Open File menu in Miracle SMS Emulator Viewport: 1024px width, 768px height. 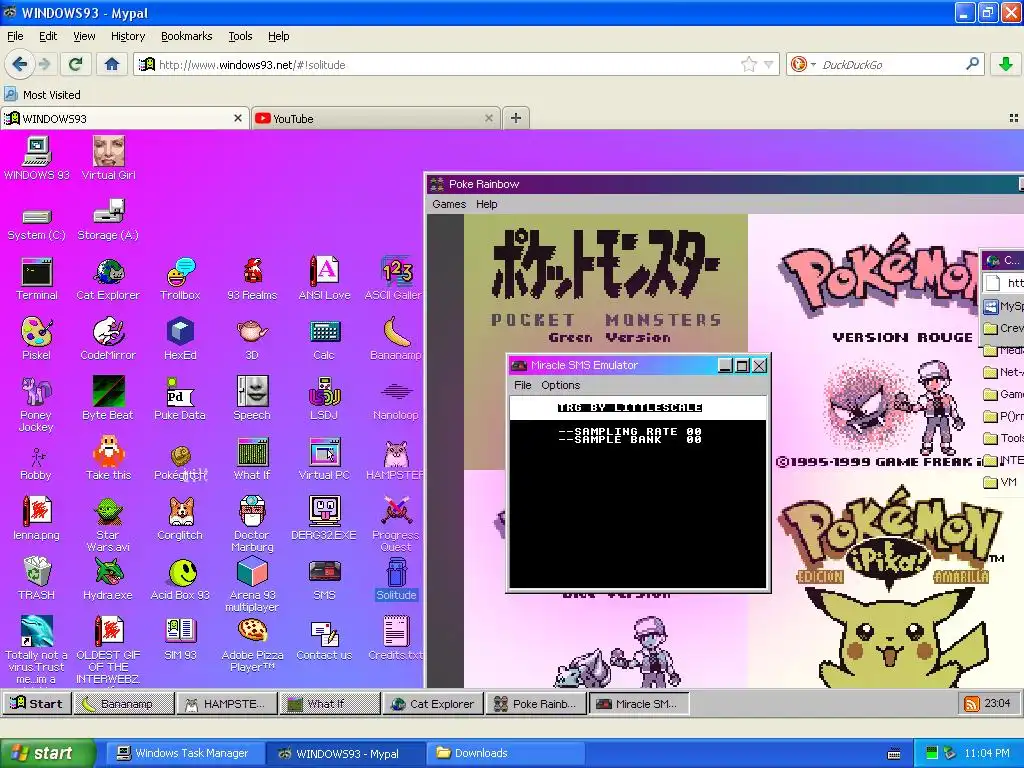coord(522,385)
